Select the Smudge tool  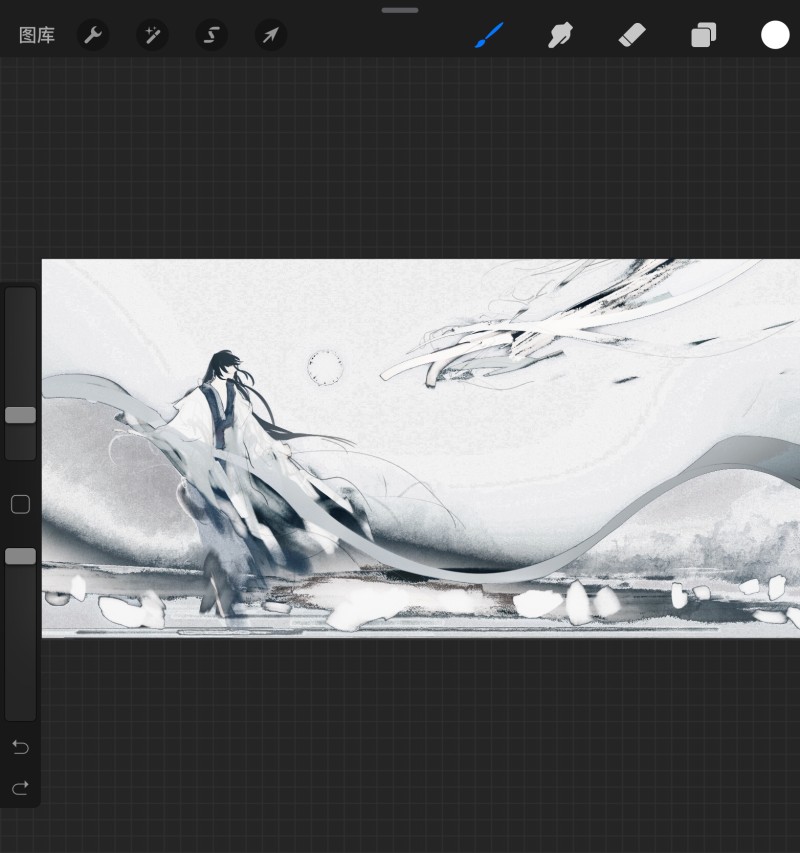pyautogui.click(x=560, y=35)
